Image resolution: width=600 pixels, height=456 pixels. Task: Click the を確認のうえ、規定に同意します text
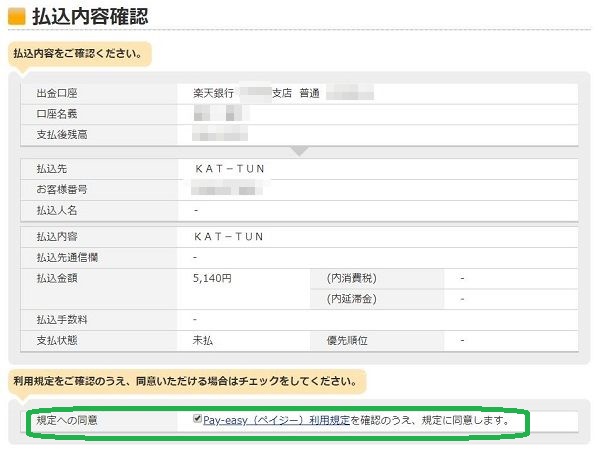[430, 420]
